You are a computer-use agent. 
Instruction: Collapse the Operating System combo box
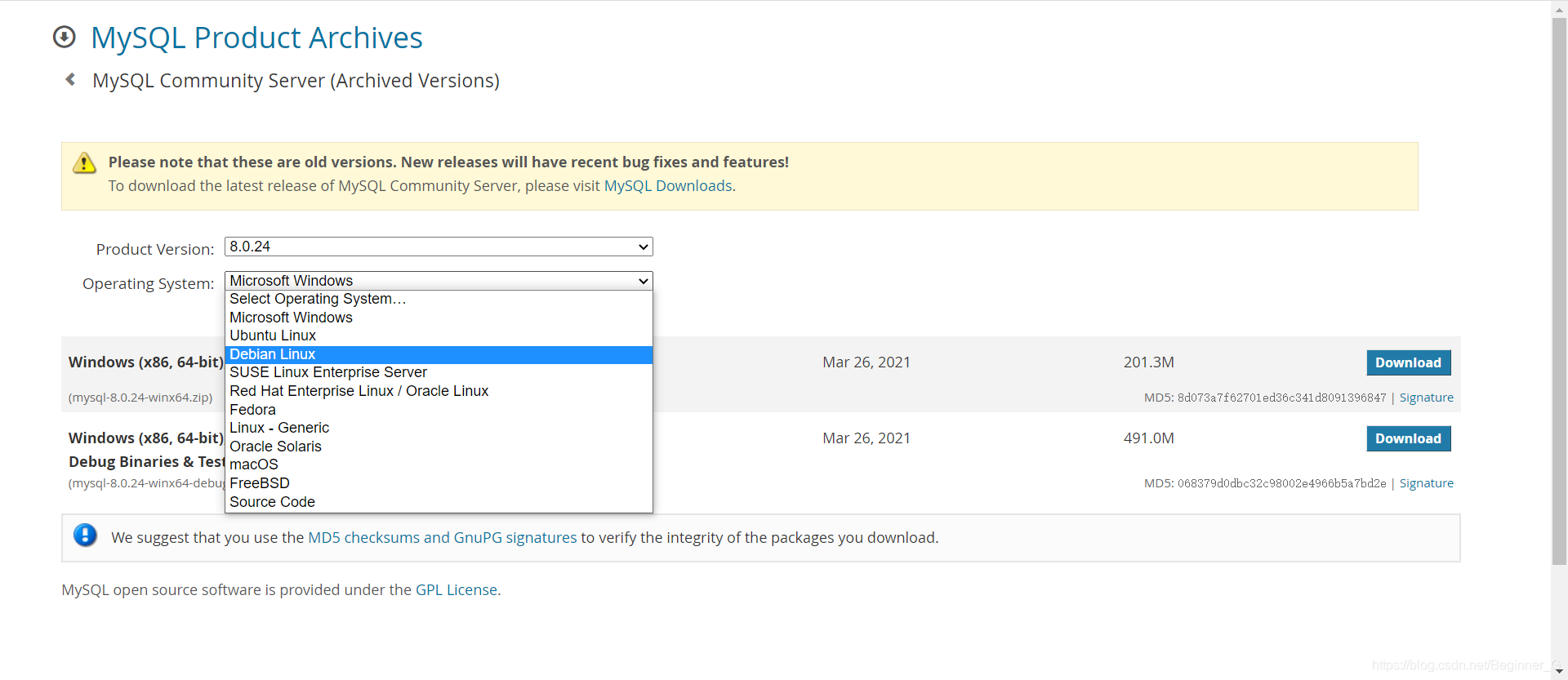coord(439,281)
